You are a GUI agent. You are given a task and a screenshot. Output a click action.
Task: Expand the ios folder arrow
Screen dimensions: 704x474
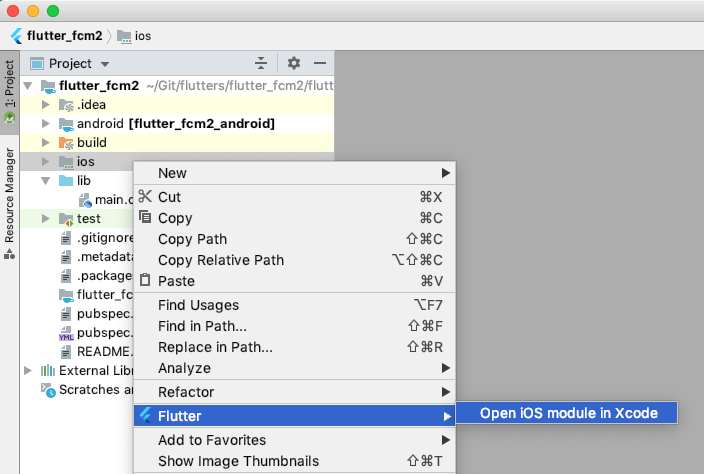[45, 162]
